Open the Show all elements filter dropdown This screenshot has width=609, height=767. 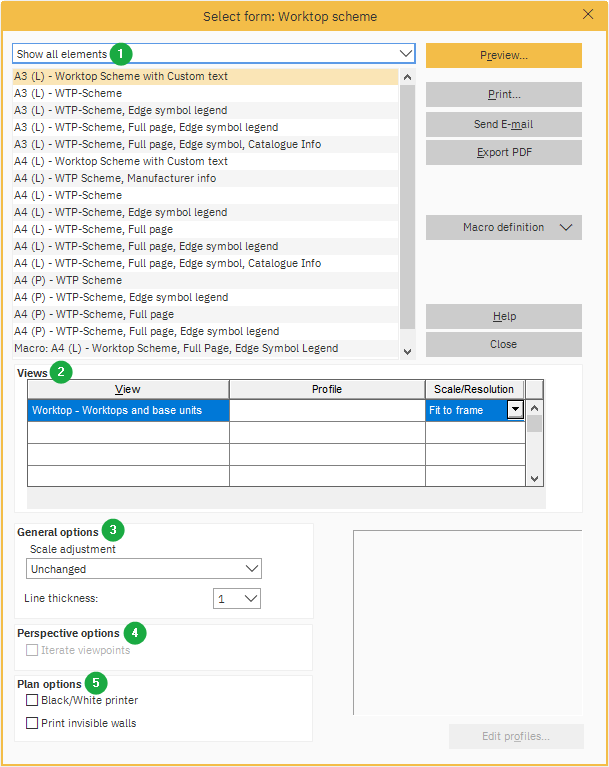point(405,54)
